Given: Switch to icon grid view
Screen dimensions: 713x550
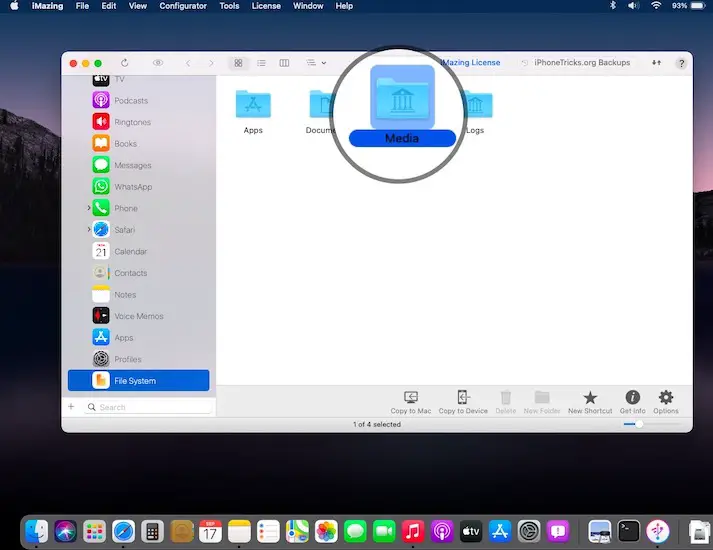Looking at the screenshot, I should pyautogui.click(x=238, y=63).
